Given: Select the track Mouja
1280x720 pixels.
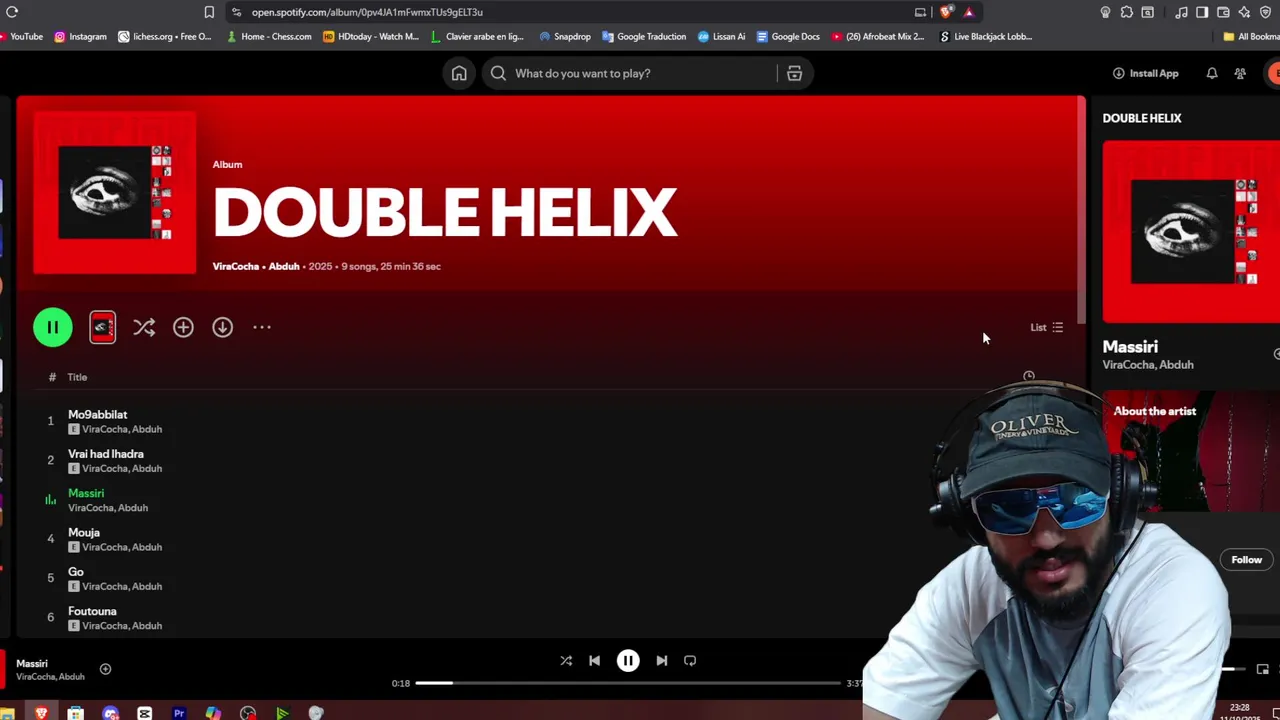Looking at the screenshot, I should [84, 533].
